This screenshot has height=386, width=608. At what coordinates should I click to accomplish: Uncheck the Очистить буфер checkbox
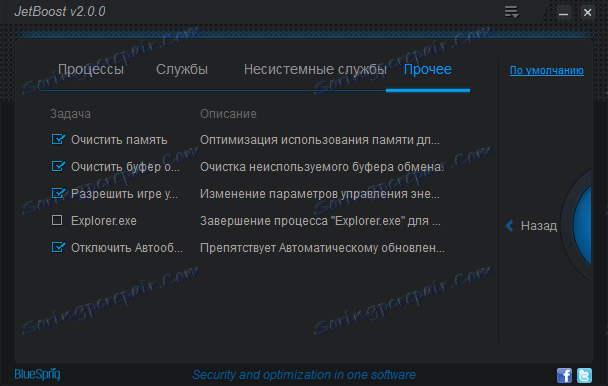(58, 166)
